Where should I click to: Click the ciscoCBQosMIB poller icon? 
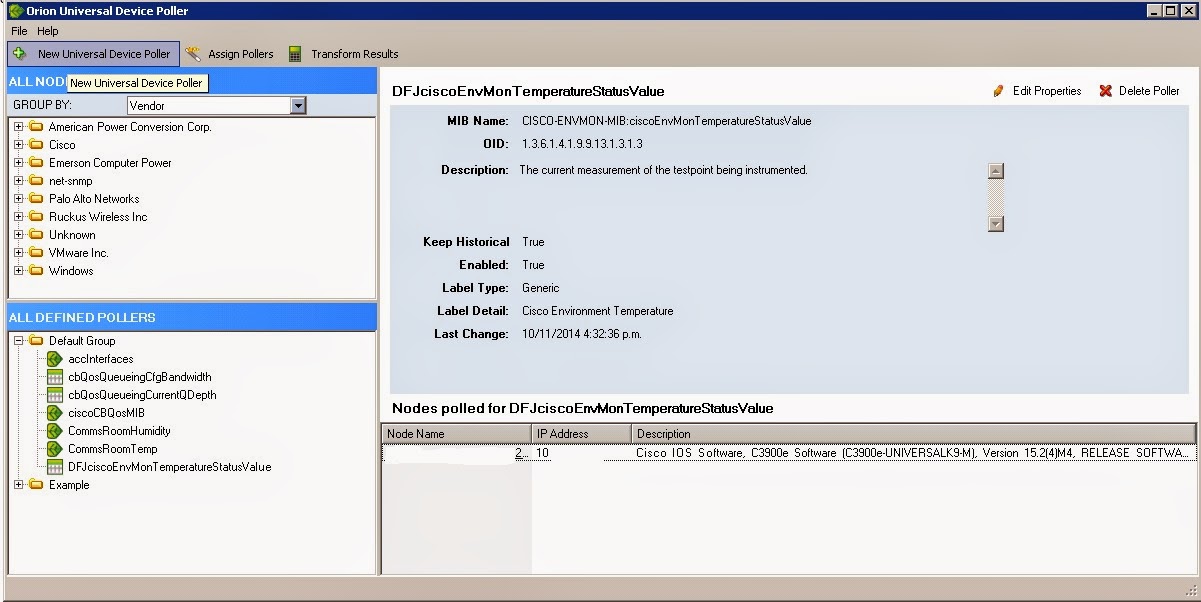55,413
